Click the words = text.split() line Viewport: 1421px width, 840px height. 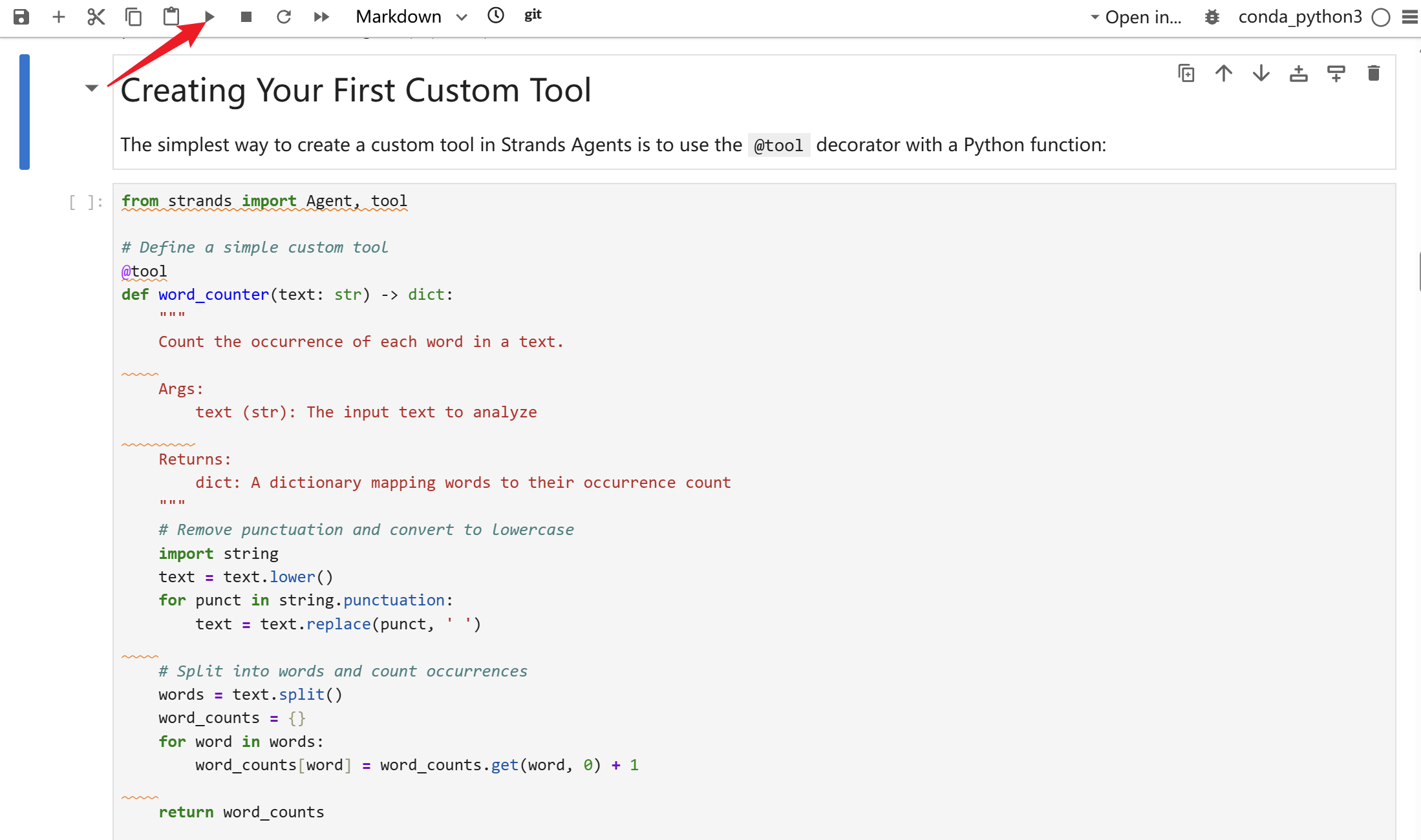tap(250, 695)
